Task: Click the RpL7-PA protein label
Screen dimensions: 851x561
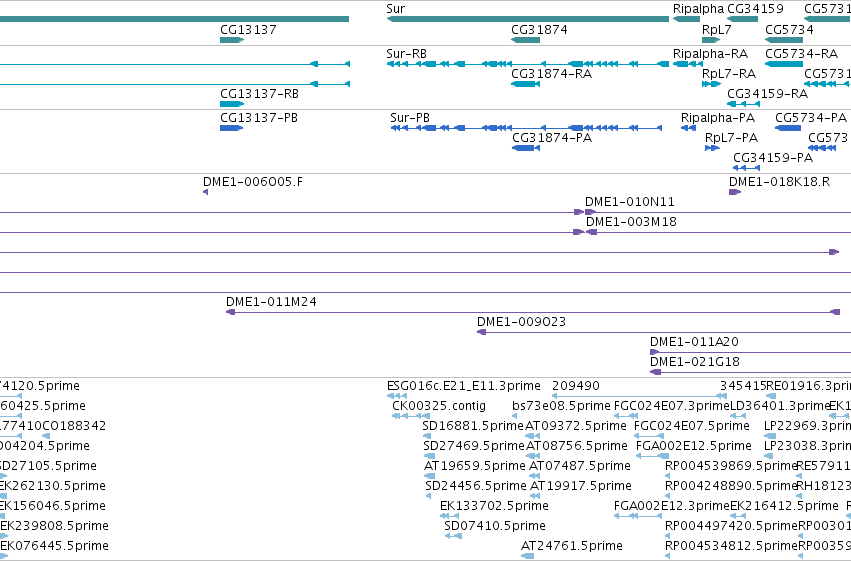Action: pyautogui.click(x=731, y=138)
